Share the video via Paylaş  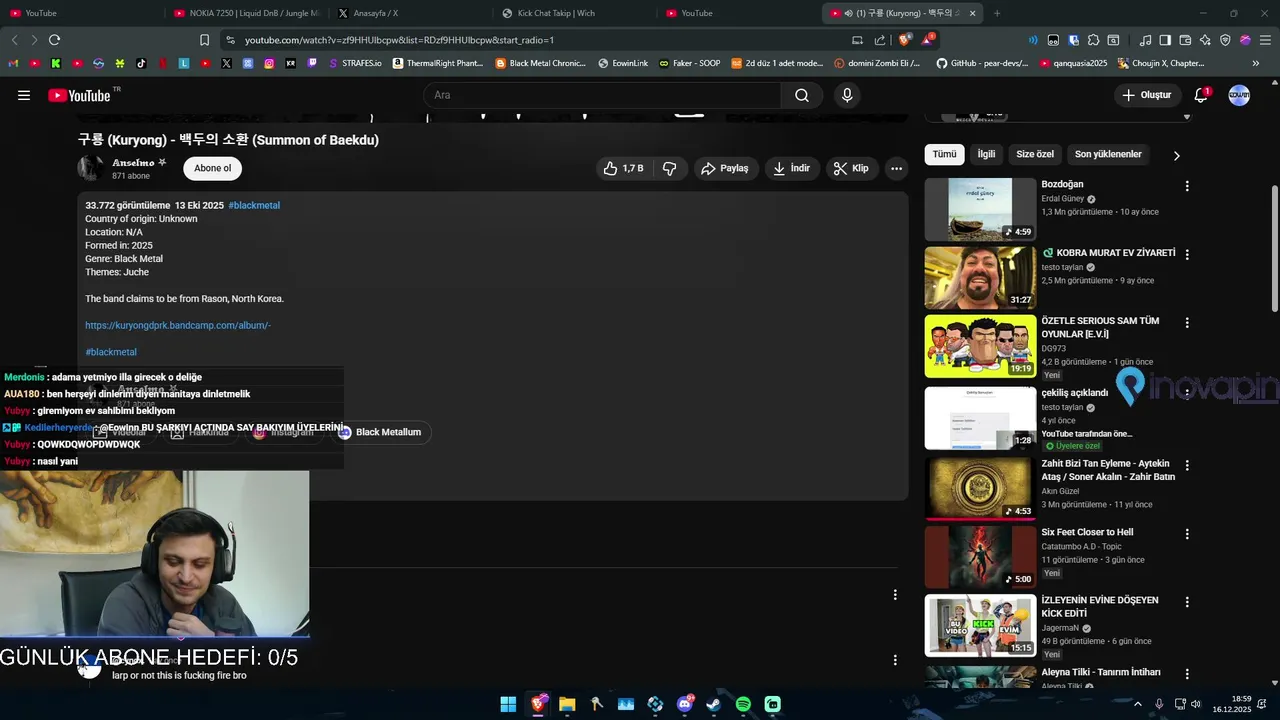coord(725,168)
